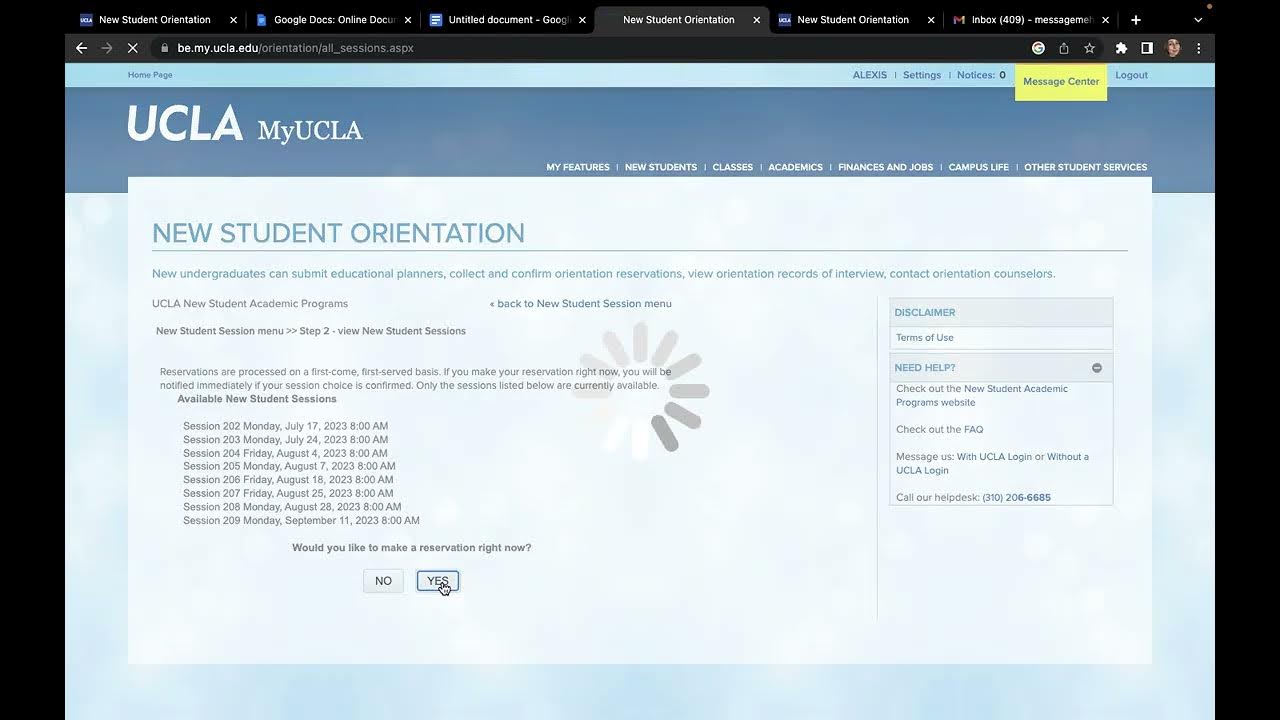Click the Google account G icon in address bar
This screenshot has height=720, width=1280.
(1038, 48)
